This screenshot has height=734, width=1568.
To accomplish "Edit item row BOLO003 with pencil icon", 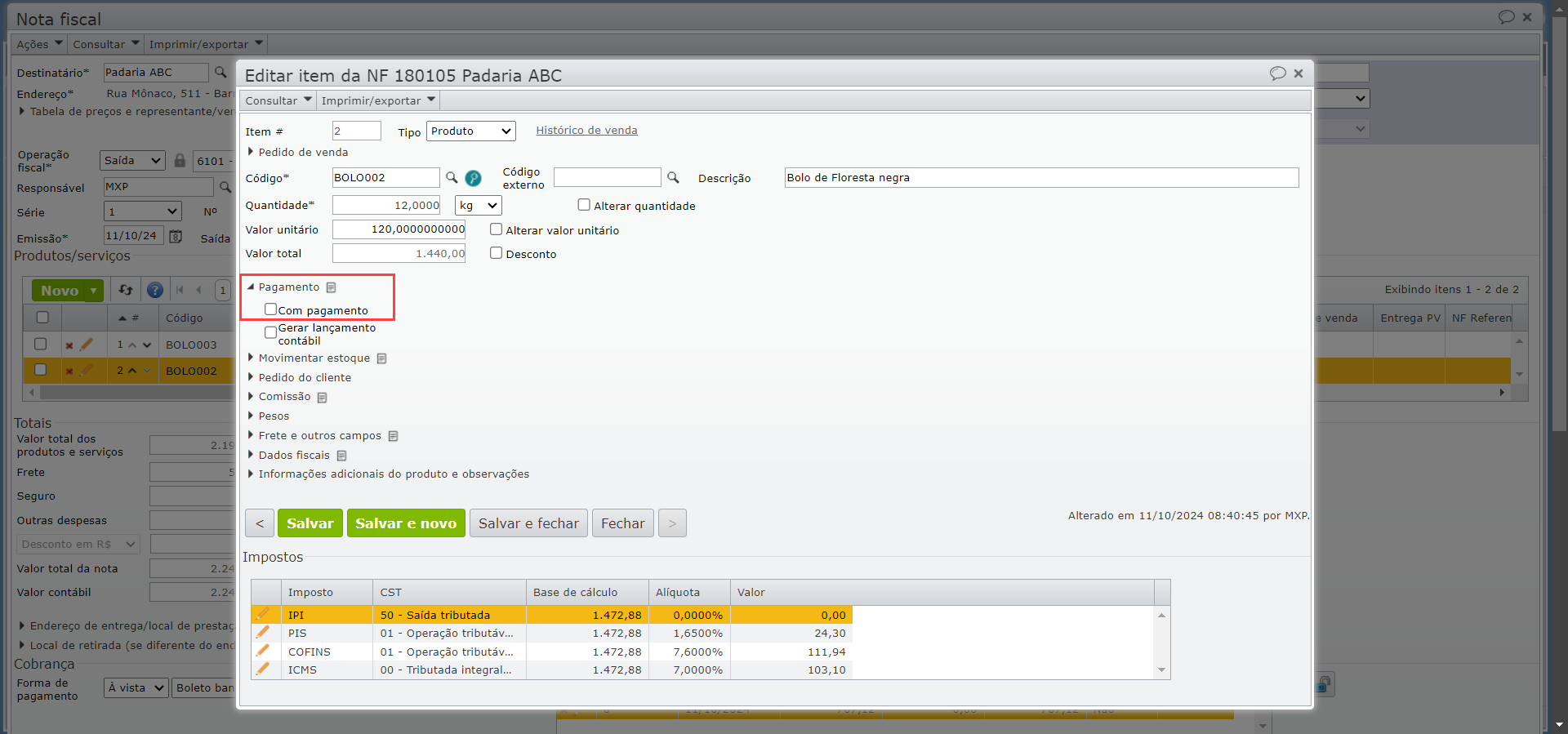I will (x=86, y=345).
